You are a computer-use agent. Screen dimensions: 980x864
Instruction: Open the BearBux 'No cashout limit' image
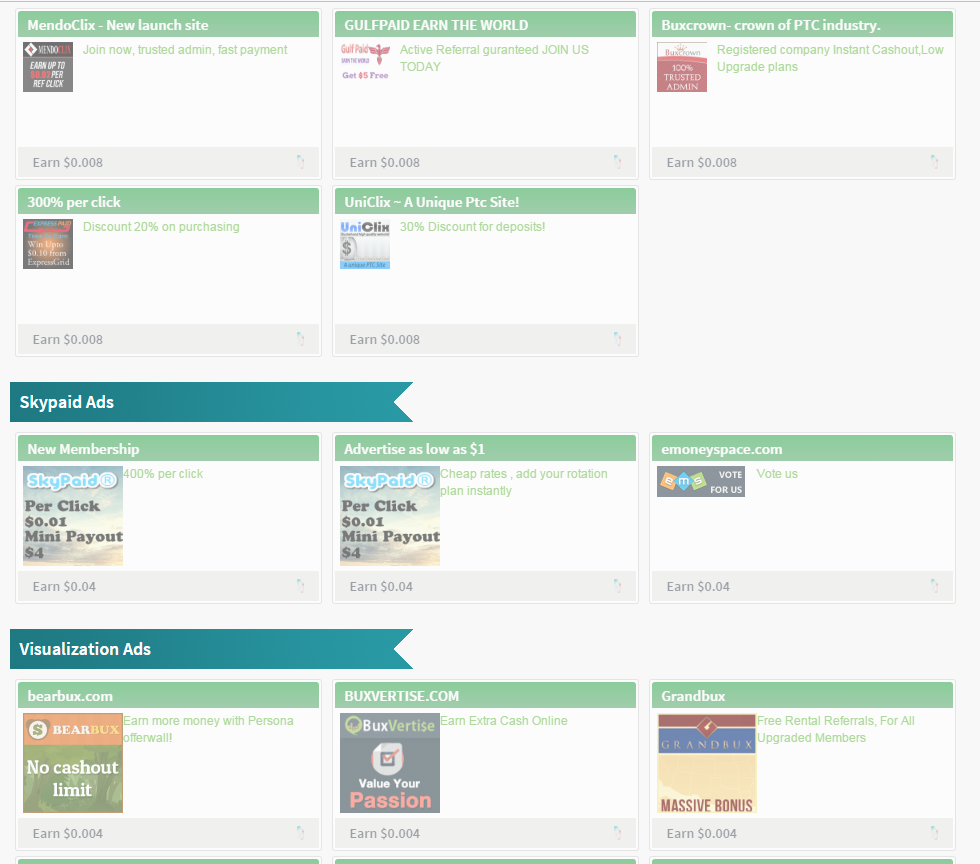[73, 763]
